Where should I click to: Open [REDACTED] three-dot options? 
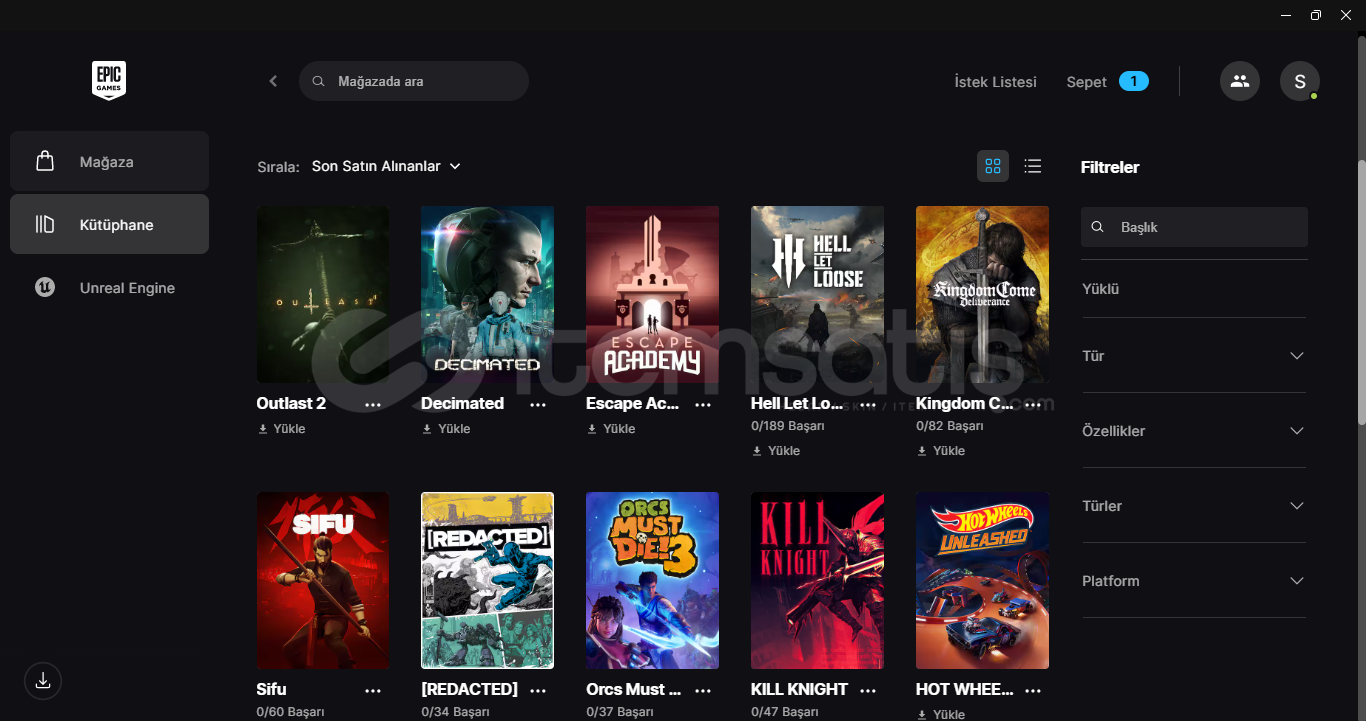538,690
